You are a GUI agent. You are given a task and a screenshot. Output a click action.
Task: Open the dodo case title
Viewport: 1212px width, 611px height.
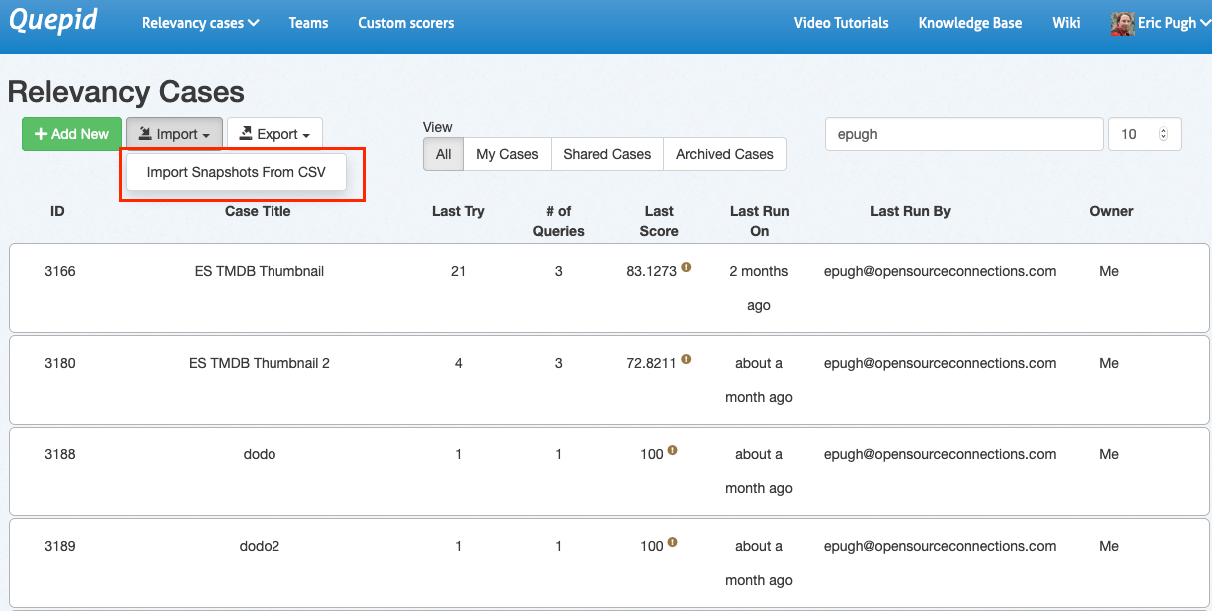click(x=259, y=454)
